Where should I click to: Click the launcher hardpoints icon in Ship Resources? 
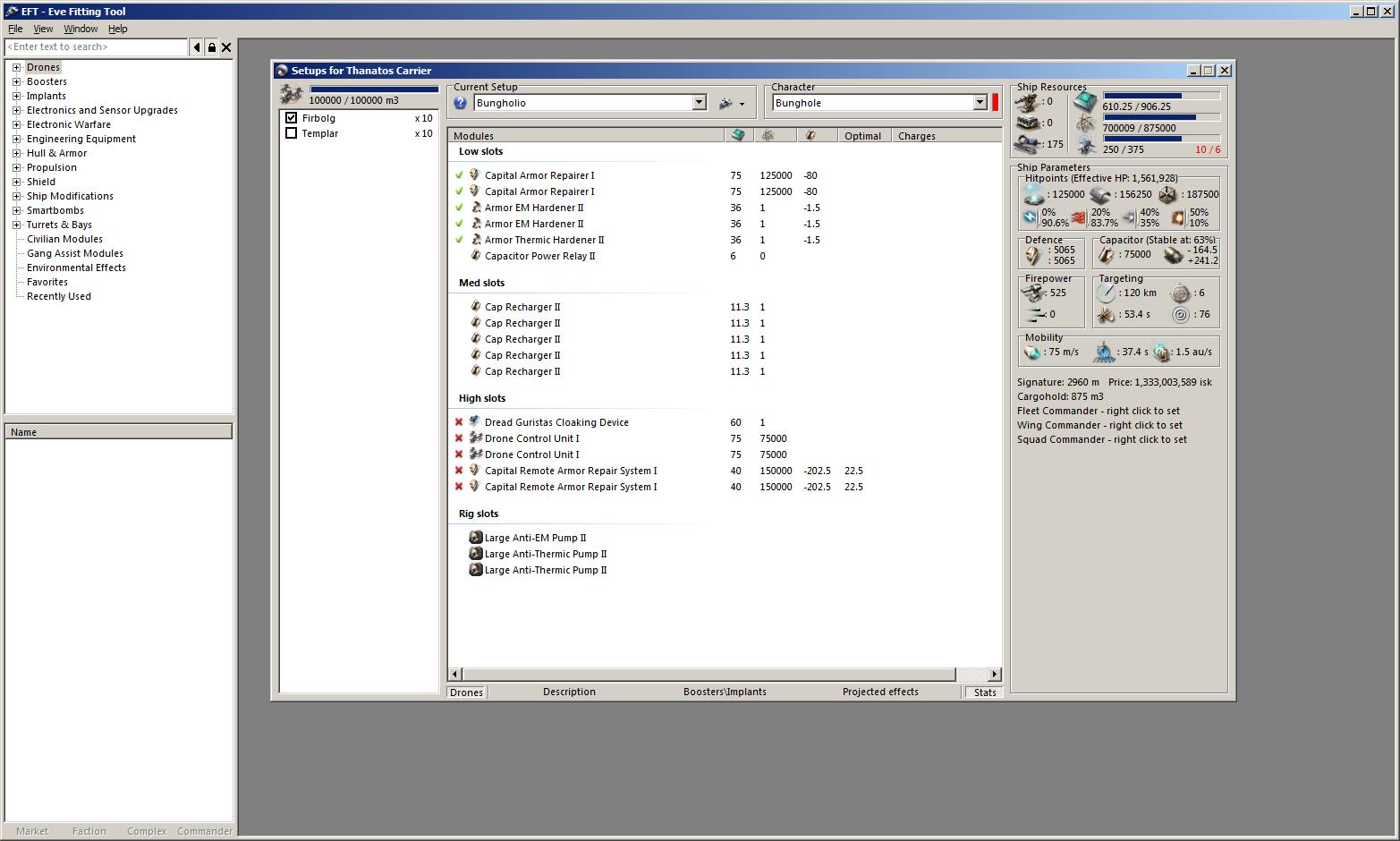(1027, 123)
